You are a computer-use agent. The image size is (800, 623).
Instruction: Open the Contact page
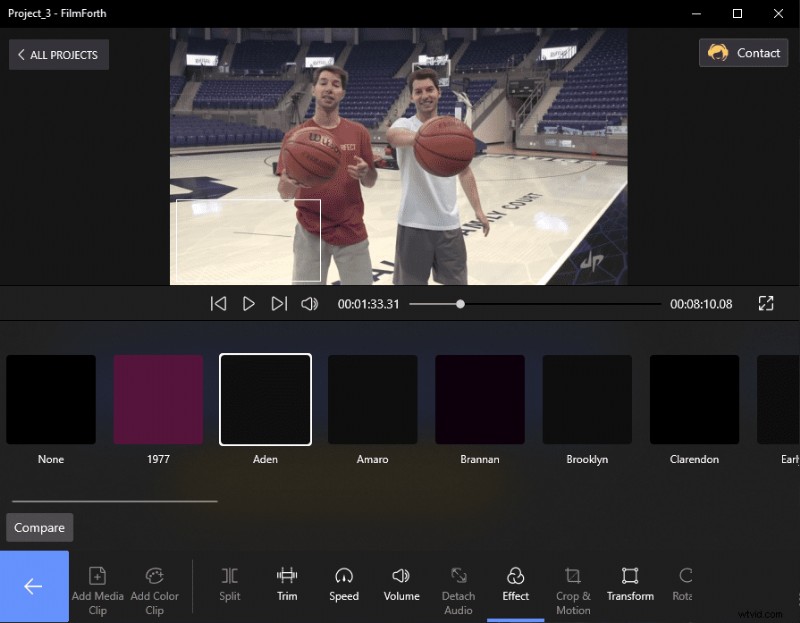point(743,53)
